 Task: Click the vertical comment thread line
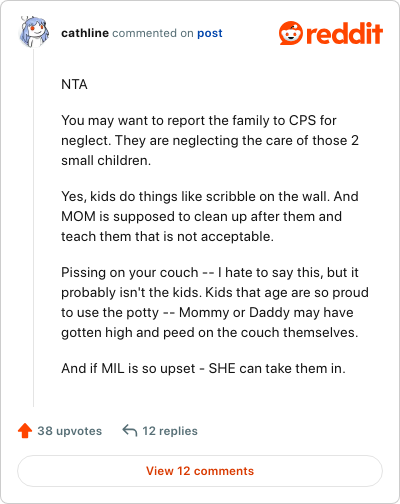[x=34, y=228]
